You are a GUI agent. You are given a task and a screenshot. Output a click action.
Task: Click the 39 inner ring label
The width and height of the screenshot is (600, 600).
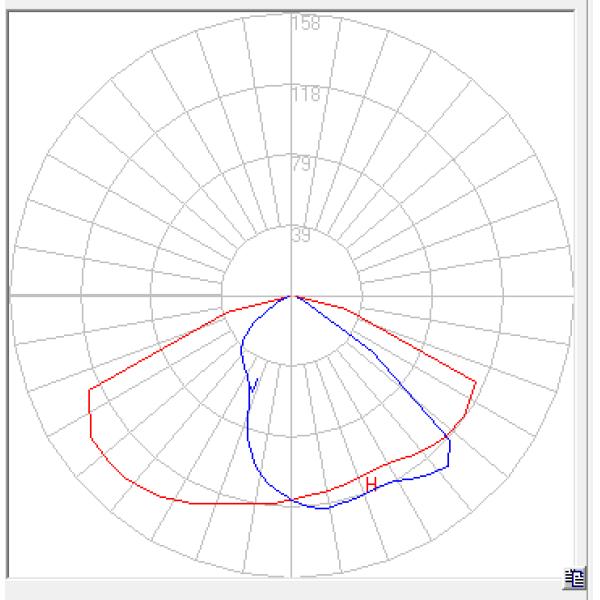click(x=302, y=237)
